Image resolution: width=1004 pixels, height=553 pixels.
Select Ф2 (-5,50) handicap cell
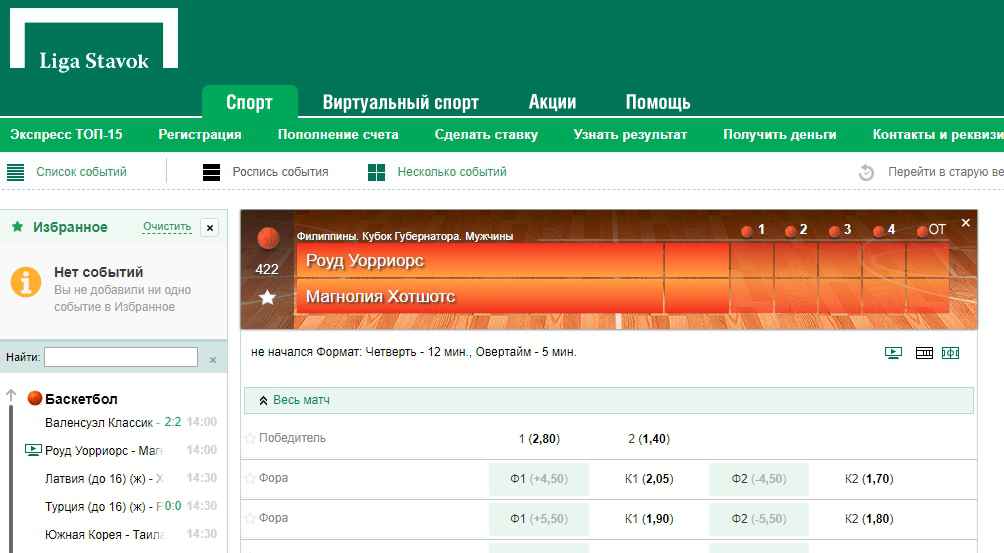tap(759, 519)
